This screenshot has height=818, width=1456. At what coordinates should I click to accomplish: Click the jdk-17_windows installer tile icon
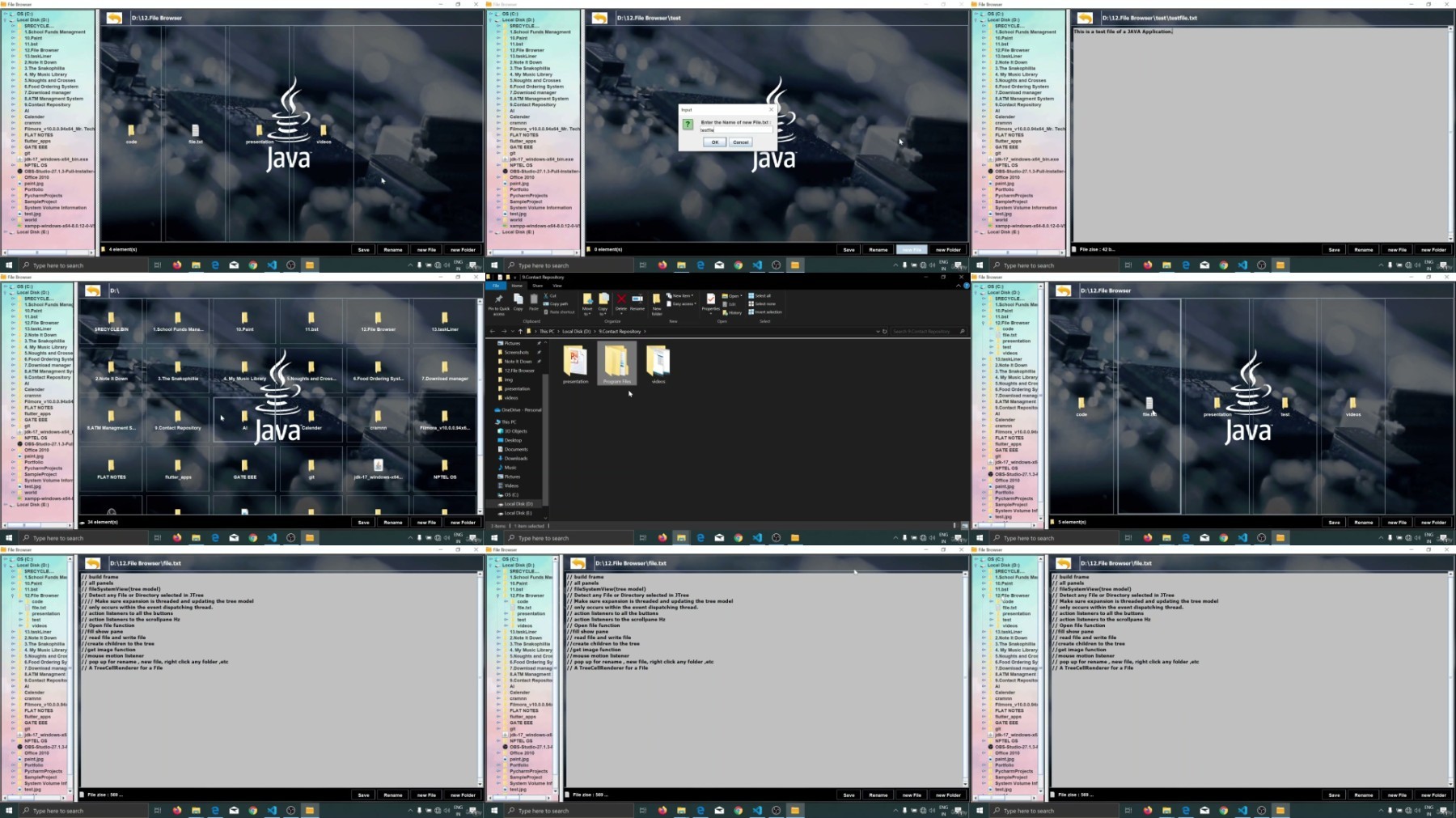[x=378, y=466]
